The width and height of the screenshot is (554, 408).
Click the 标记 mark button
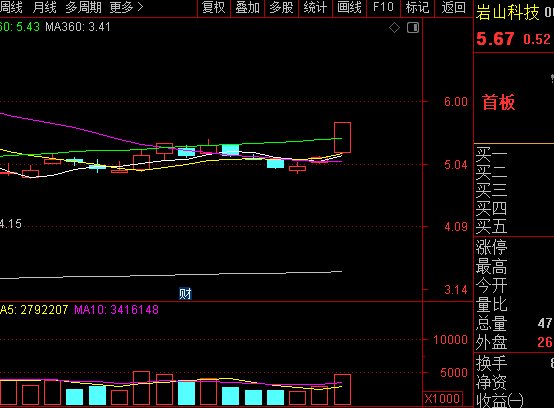pyautogui.click(x=418, y=7)
